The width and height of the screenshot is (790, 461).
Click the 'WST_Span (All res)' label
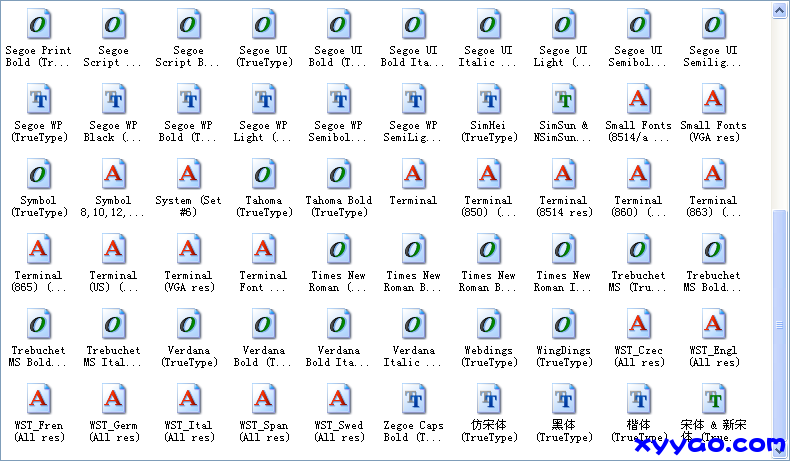[x=263, y=432]
